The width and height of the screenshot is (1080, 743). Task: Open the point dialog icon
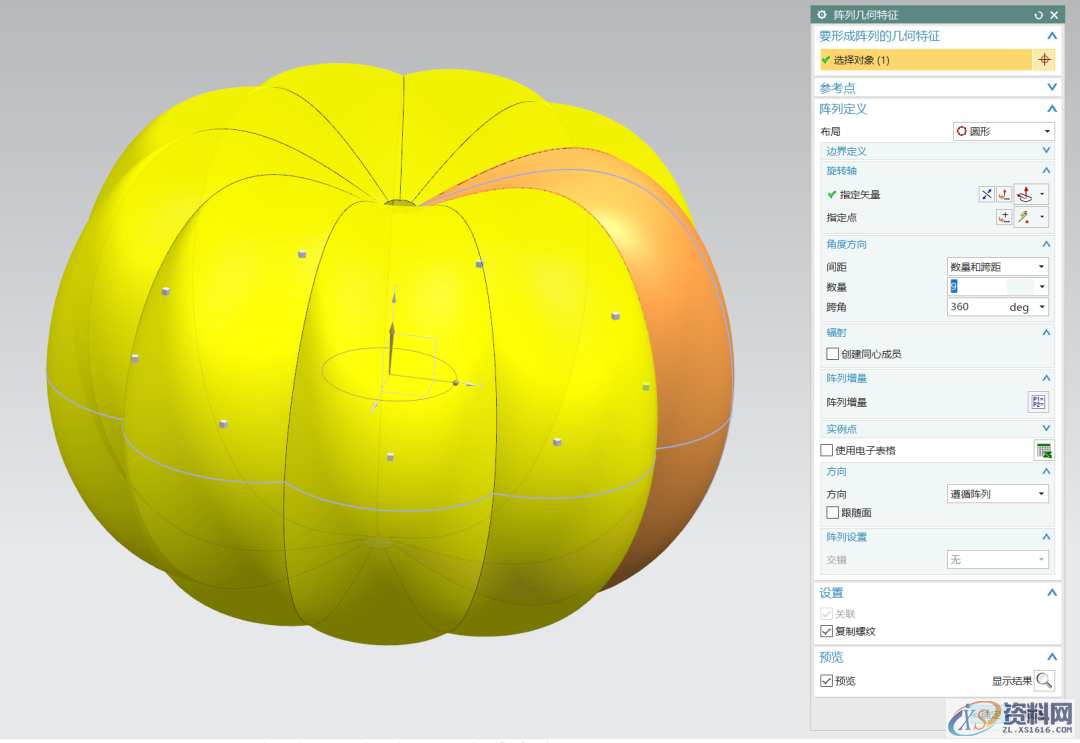pos(1003,217)
